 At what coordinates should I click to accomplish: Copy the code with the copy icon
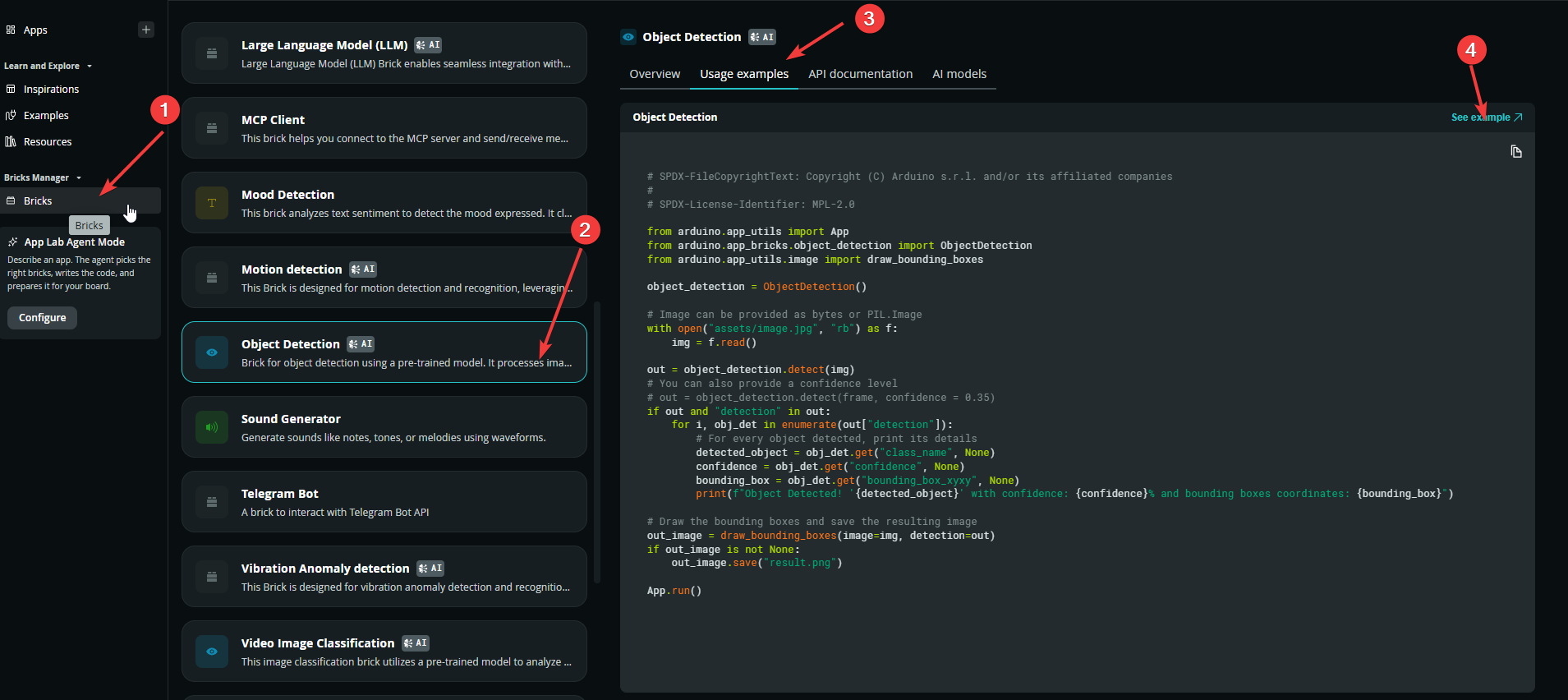tap(1516, 151)
